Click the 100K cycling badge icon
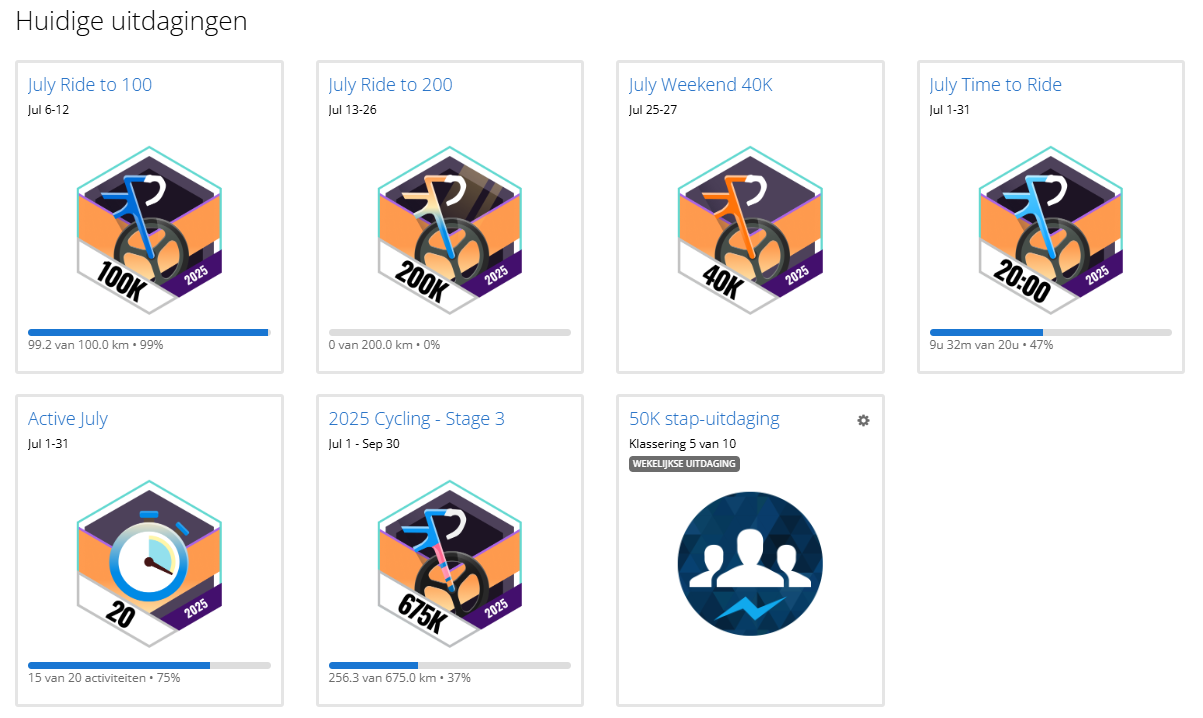 click(x=149, y=230)
